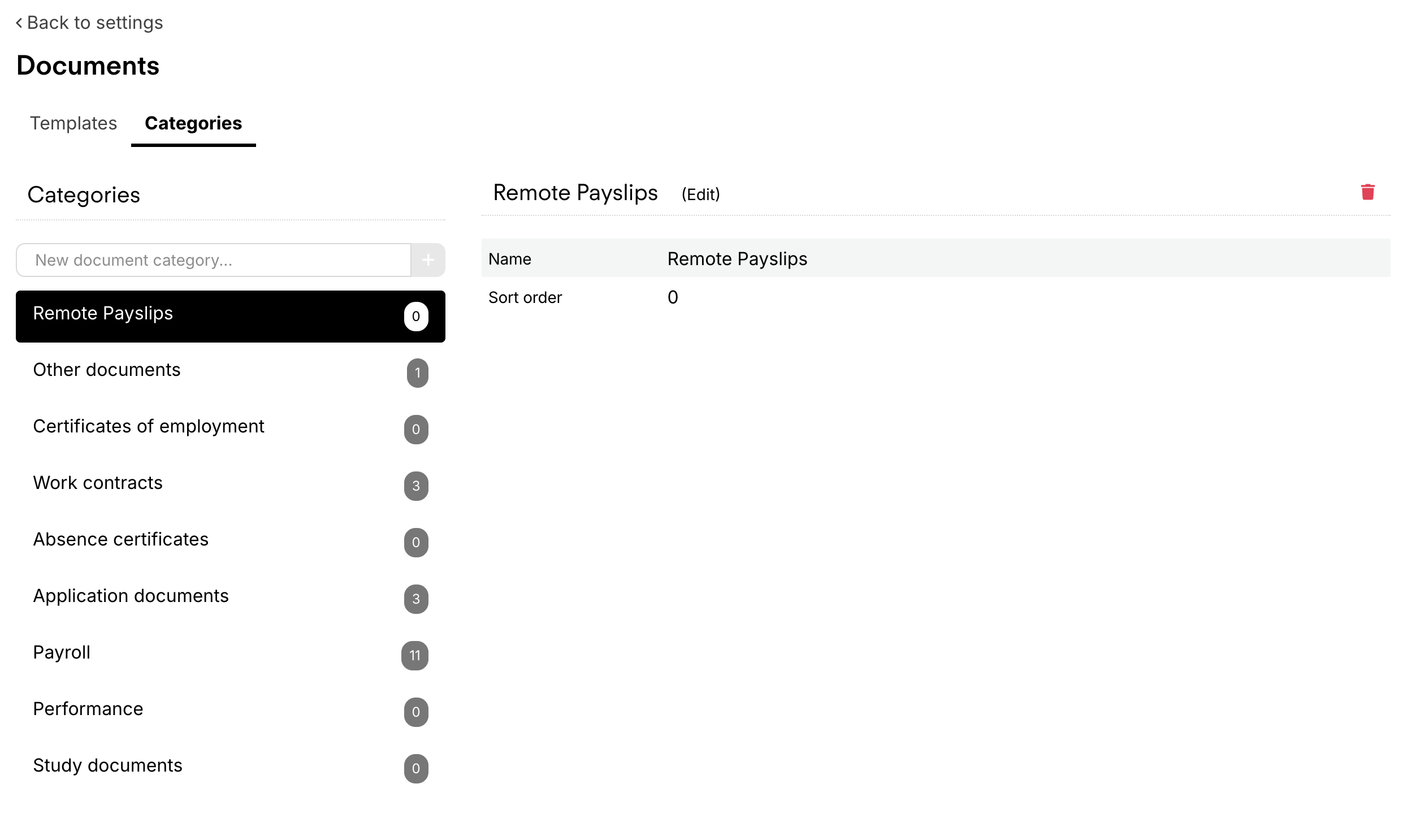Delete the Remote Payslips category via trash icon

pyautogui.click(x=1367, y=192)
